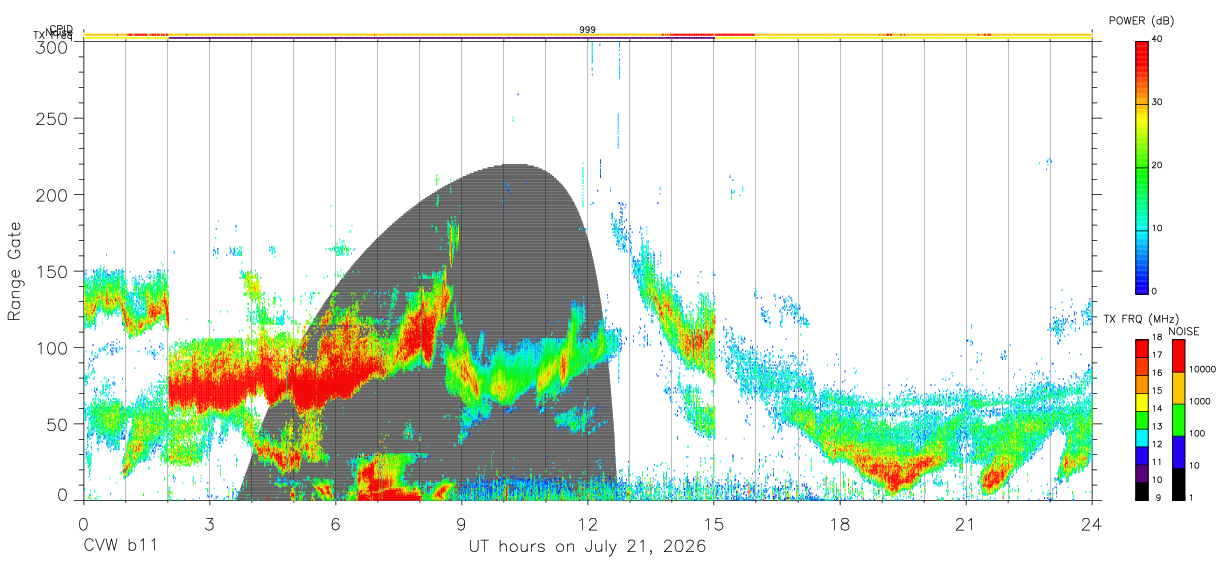Click the '15' hour tick on the x-axis
1228x567 pixels.
click(x=713, y=524)
